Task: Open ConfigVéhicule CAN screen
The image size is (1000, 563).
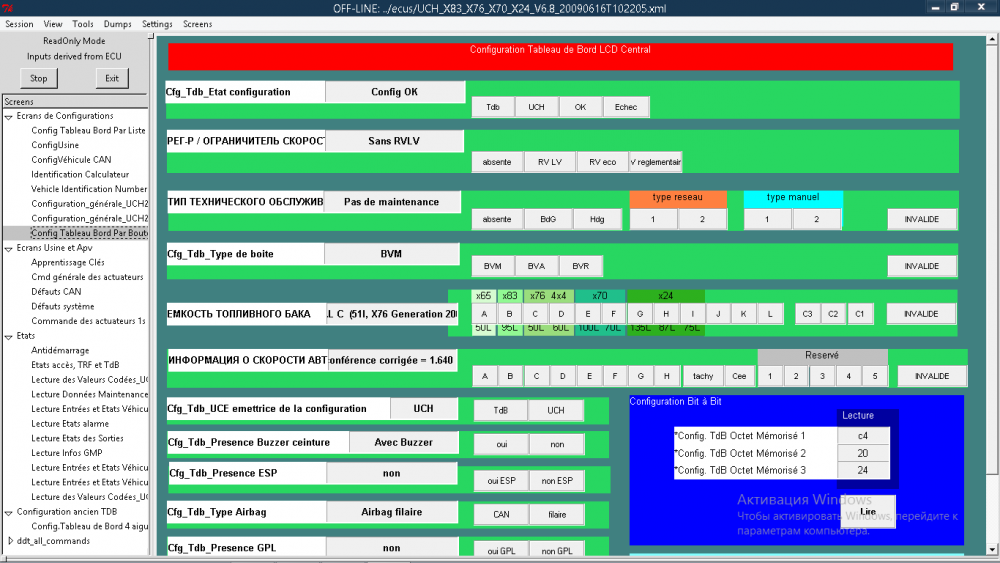Action: 71,160
